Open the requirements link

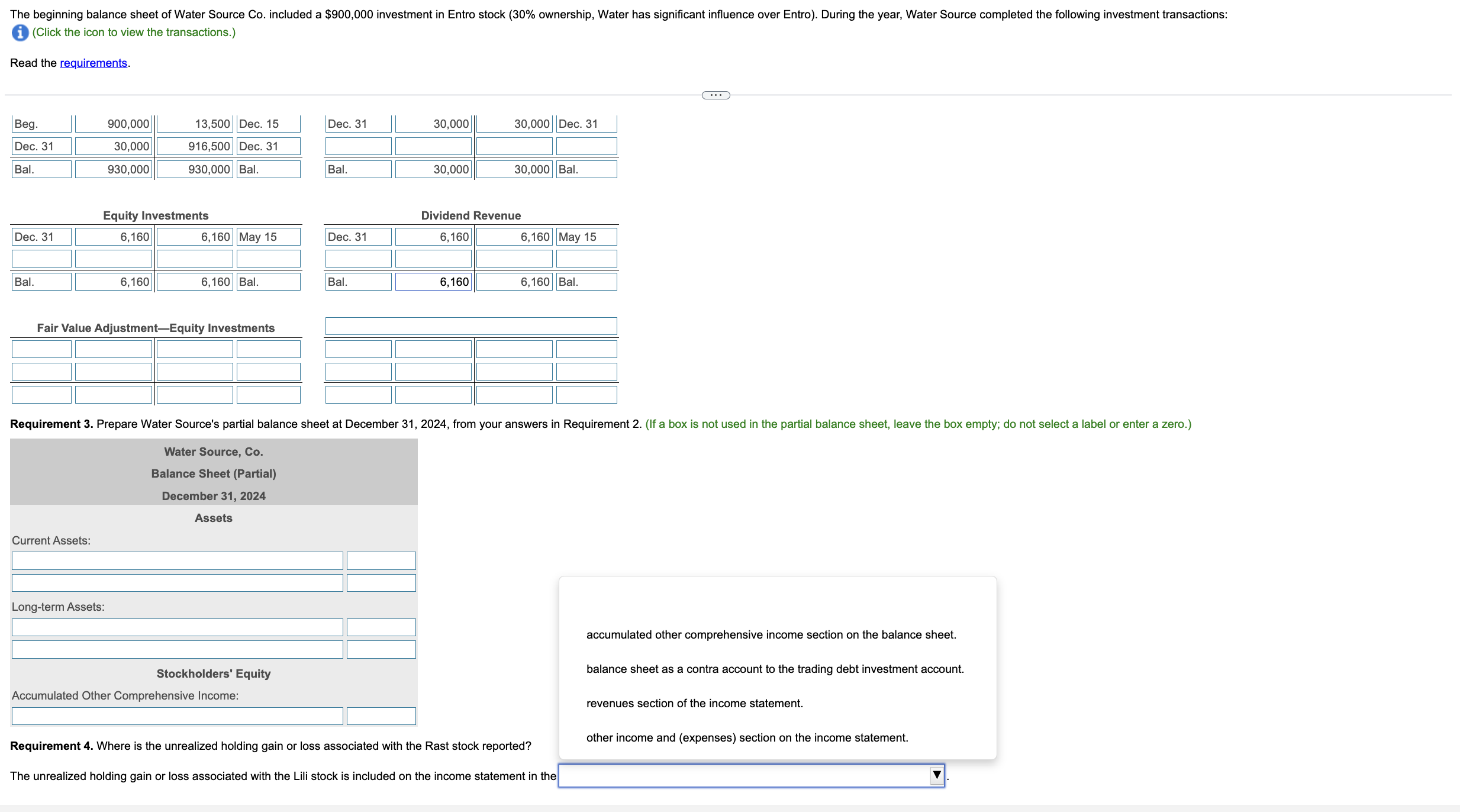coord(94,63)
